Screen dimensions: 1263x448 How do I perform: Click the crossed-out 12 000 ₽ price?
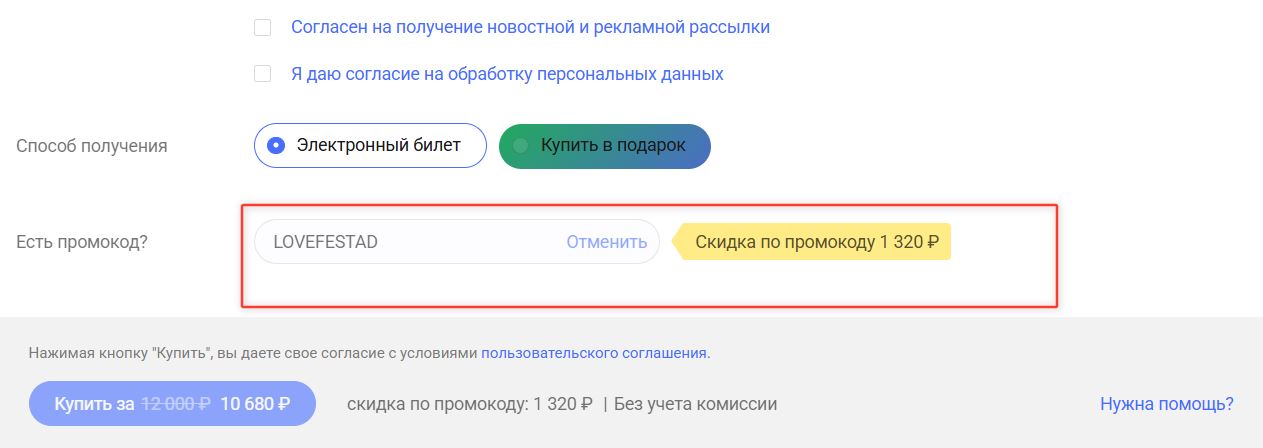pyautogui.click(x=175, y=404)
